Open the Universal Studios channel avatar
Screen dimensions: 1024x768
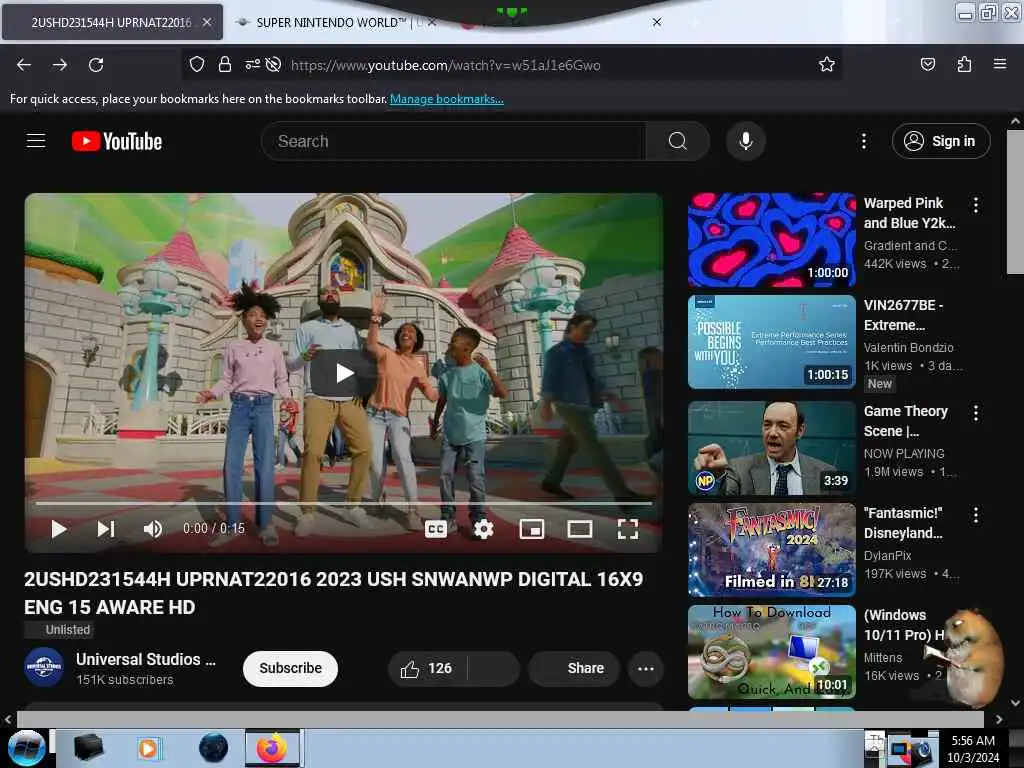coord(44,667)
